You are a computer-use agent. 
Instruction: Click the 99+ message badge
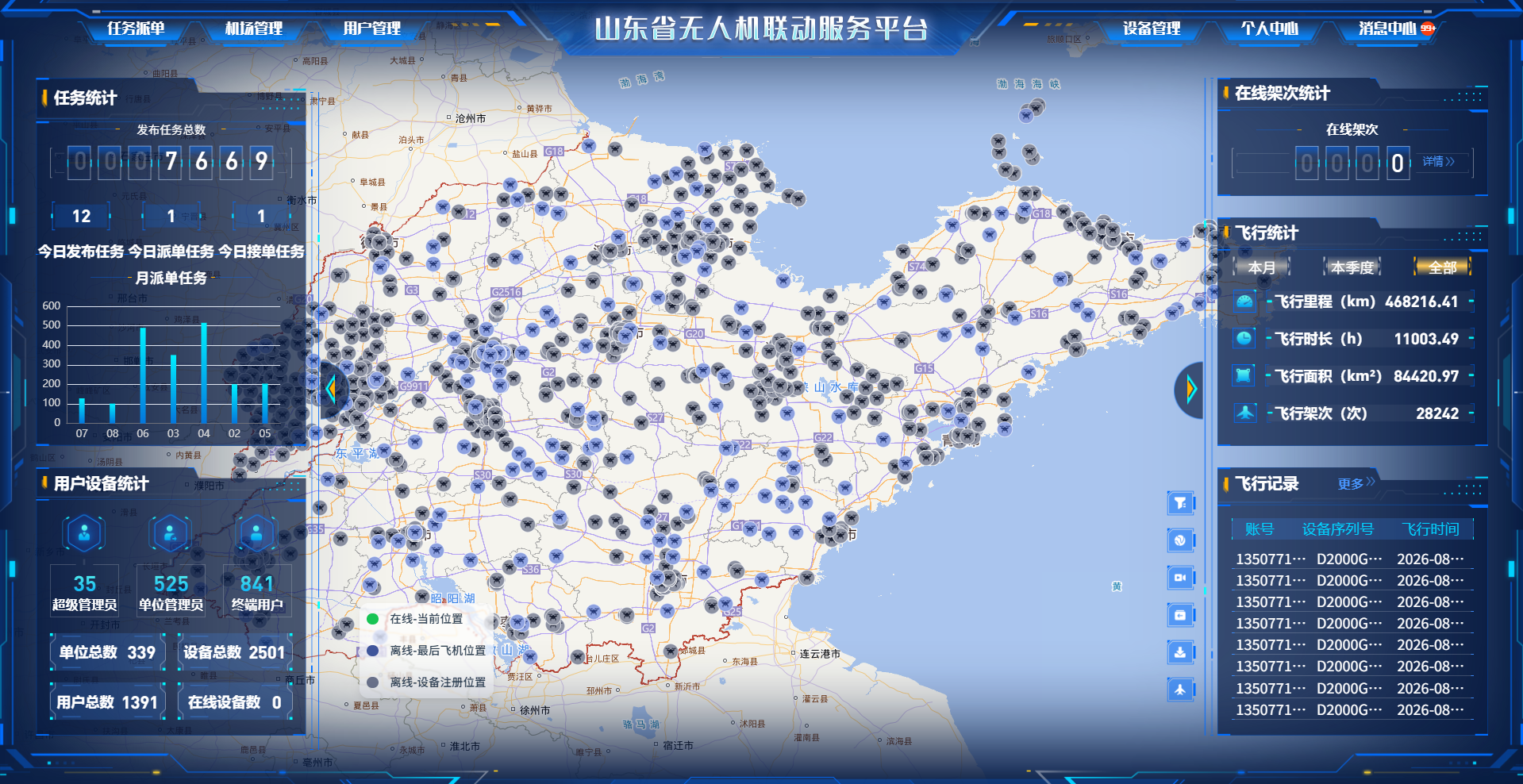pyautogui.click(x=1428, y=28)
